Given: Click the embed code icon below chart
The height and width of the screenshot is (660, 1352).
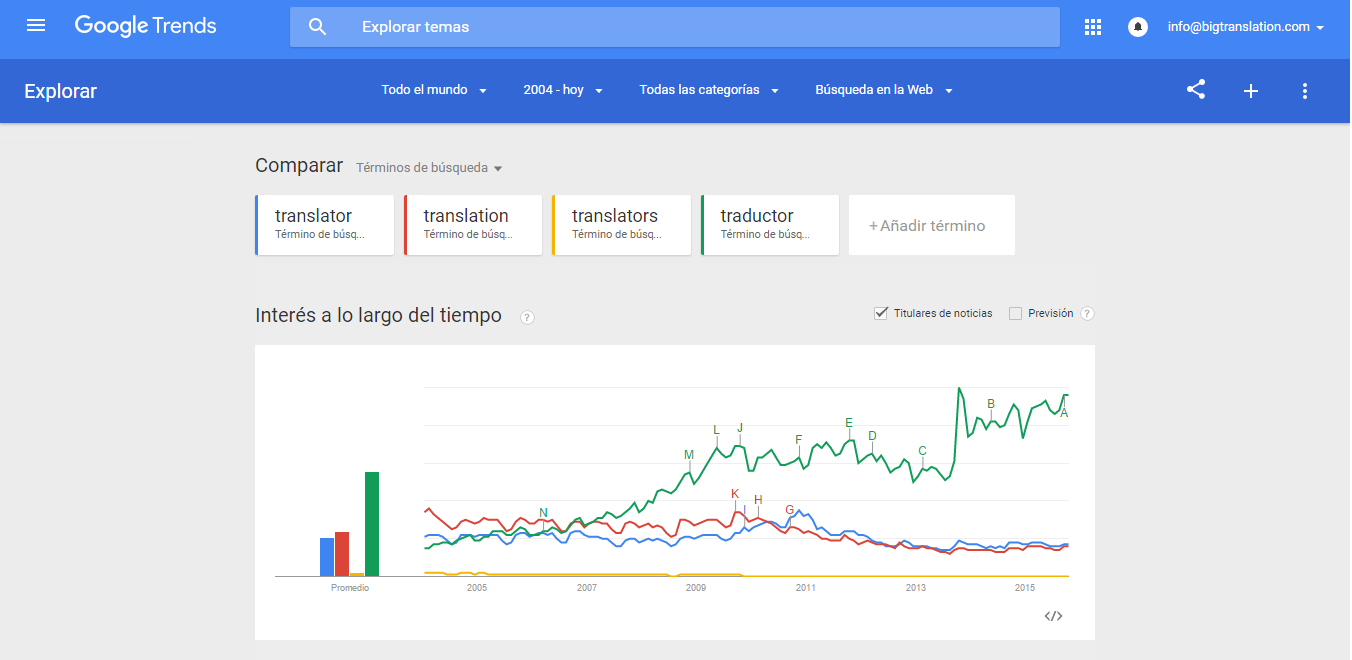Looking at the screenshot, I should click(1053, 616).
